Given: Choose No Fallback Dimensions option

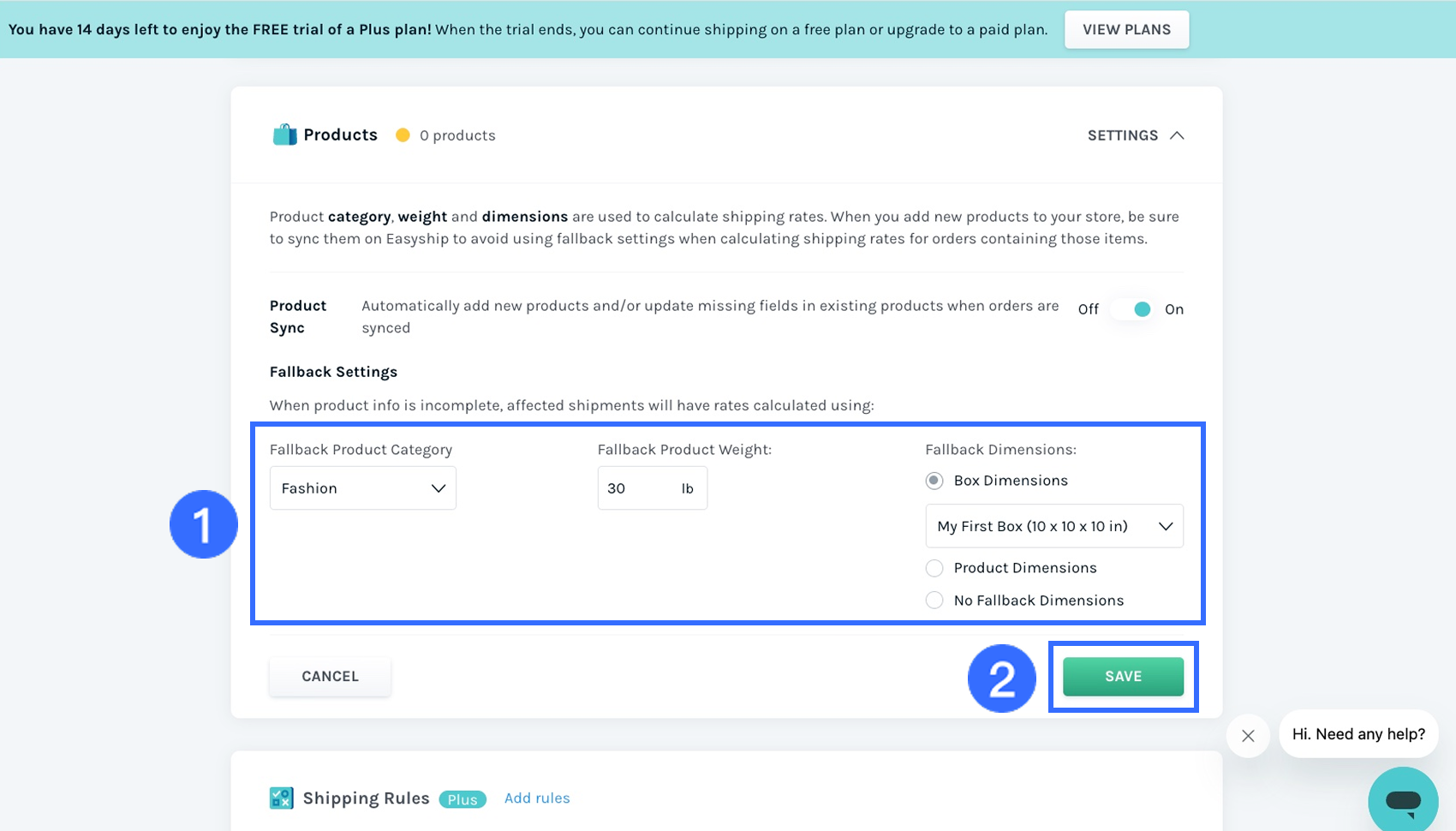Looking at the screenshot, I should [934, 601].
